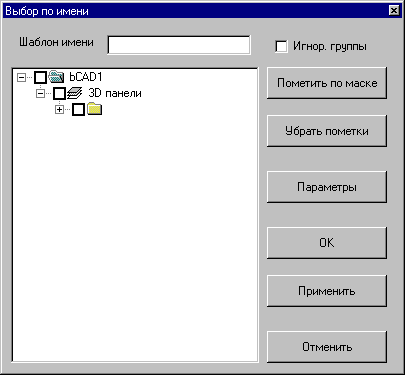This screenshot has width=405, height=375.
Task: Click the 3D панели layers icon
Action: 74,93
